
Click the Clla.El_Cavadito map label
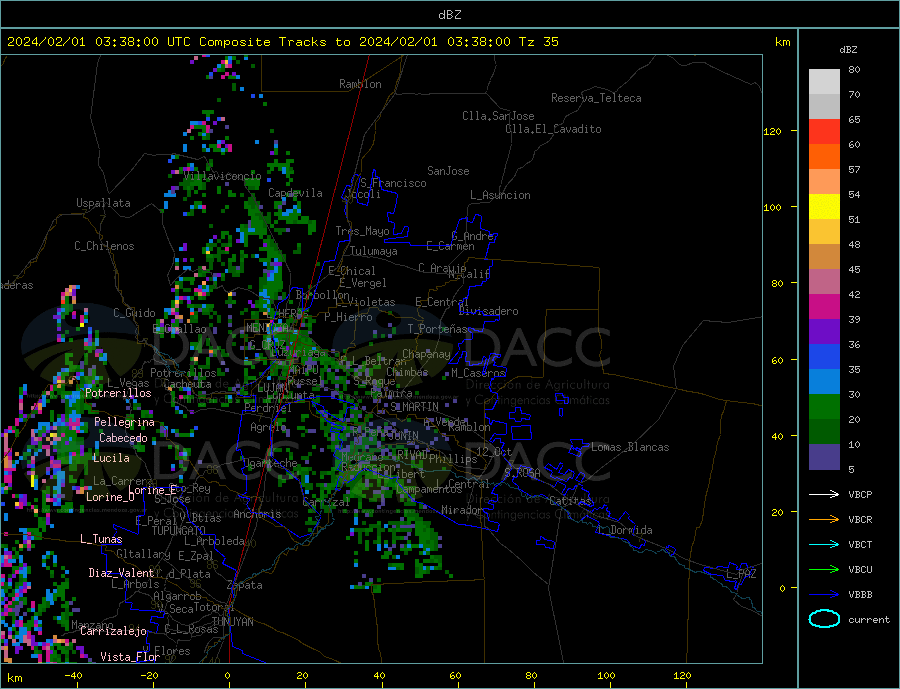(x=553, y=129)
